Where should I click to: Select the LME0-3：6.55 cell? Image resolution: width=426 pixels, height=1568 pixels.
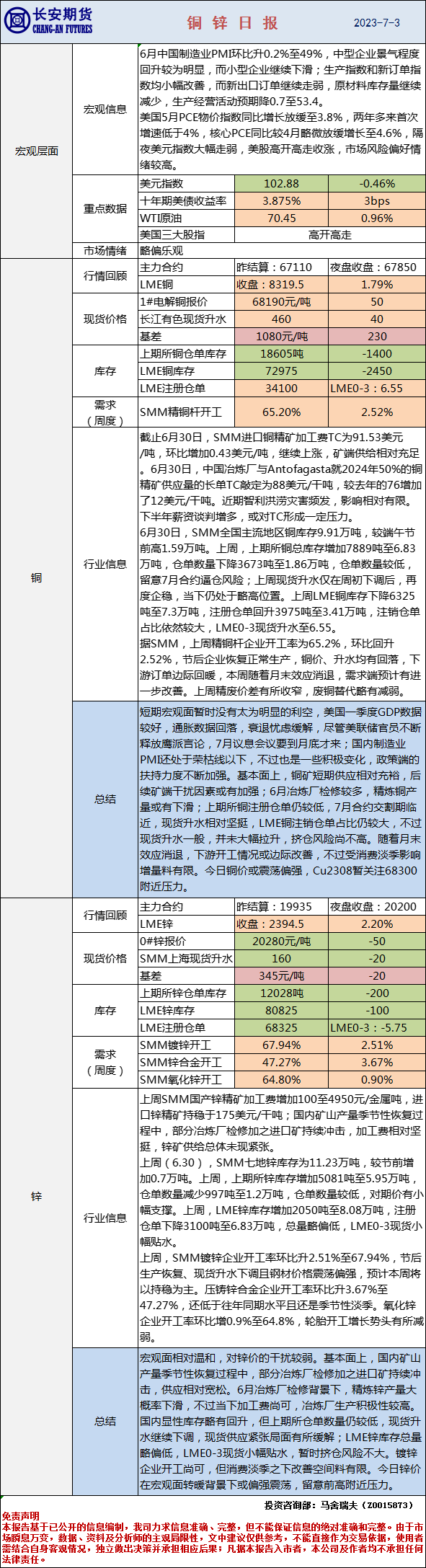[377, 389]
